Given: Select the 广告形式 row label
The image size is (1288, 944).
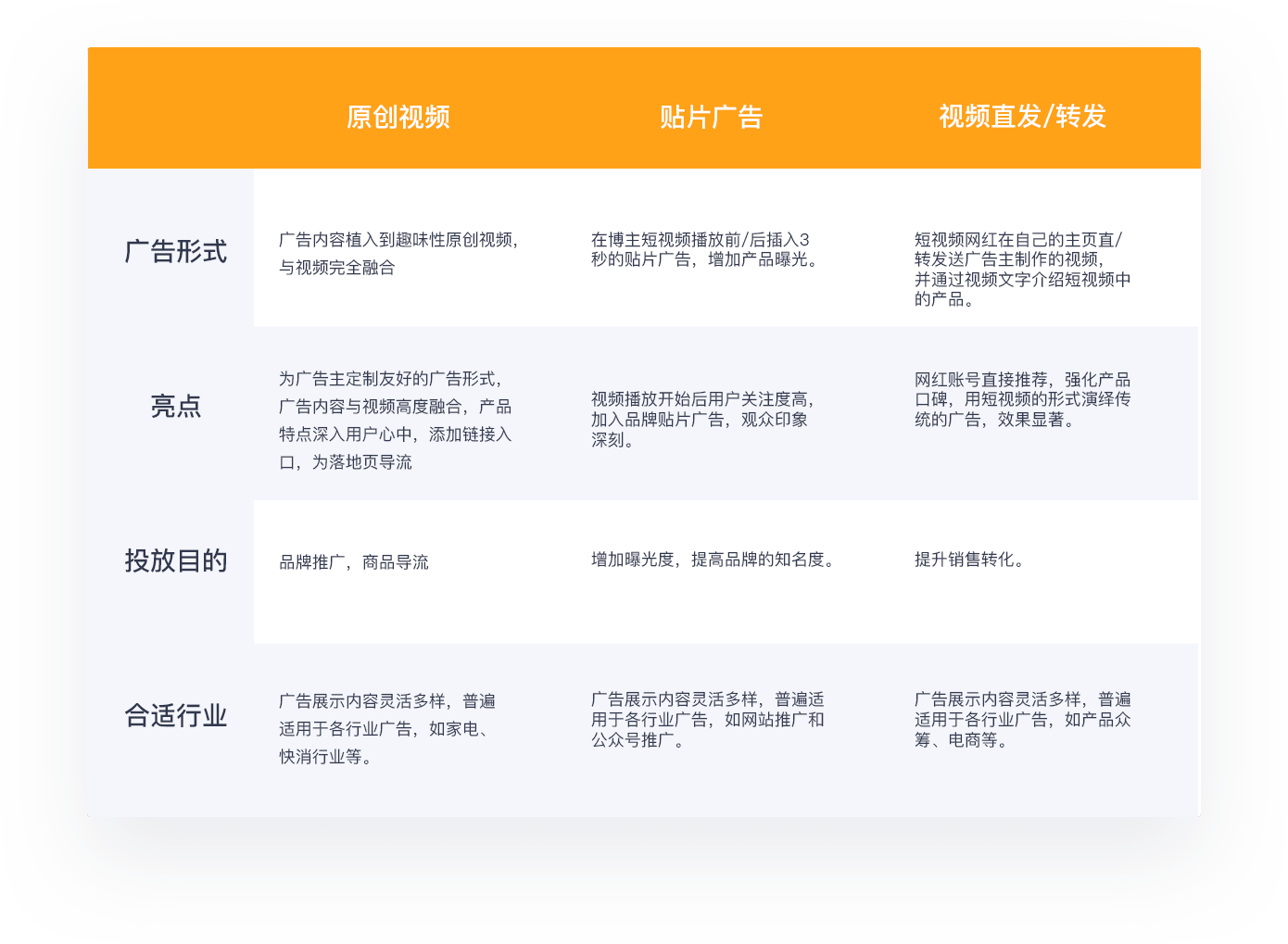Looking at the screenshot, I should click(176, 251).
